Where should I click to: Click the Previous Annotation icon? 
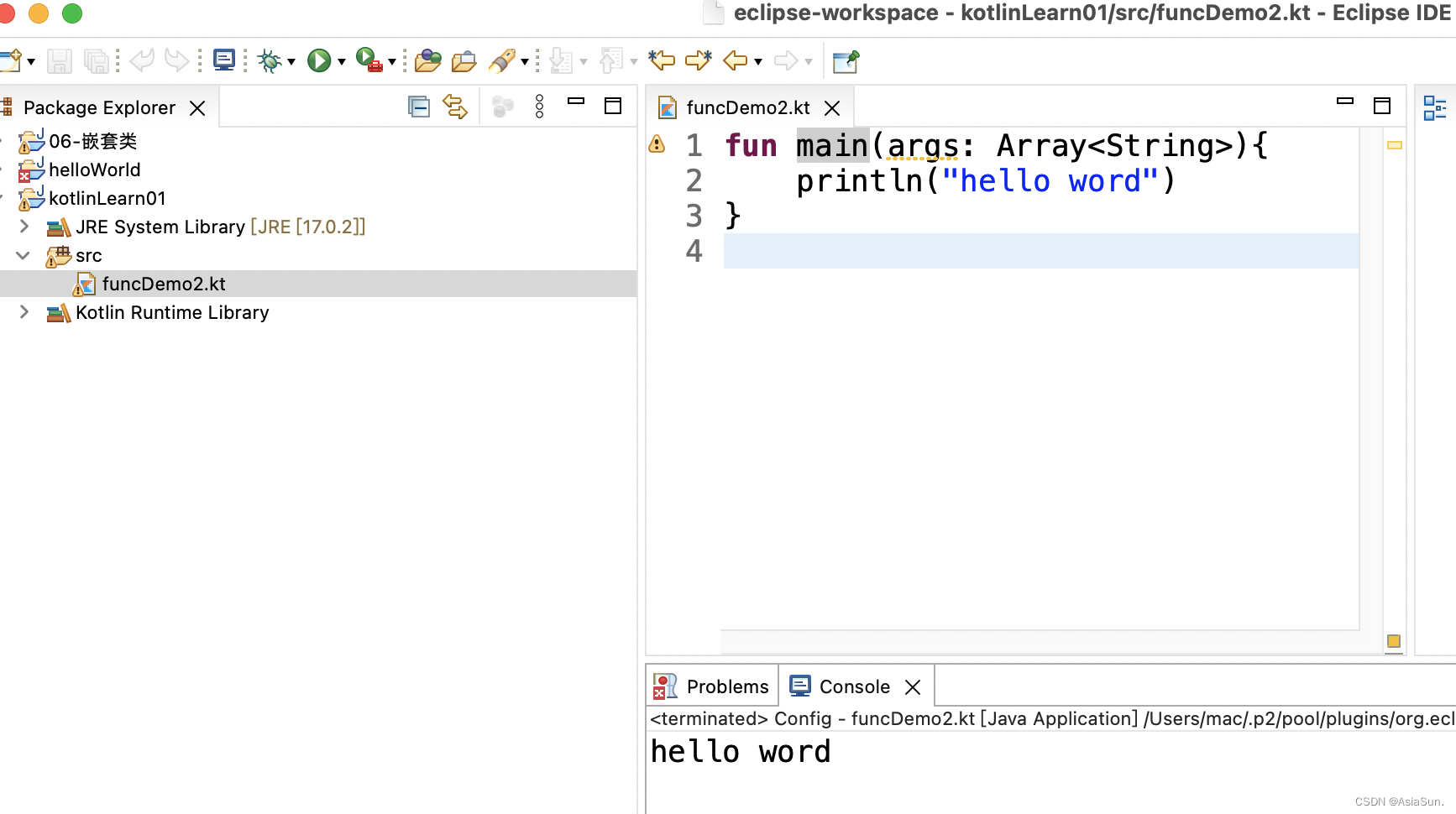(x=611, y=60)
